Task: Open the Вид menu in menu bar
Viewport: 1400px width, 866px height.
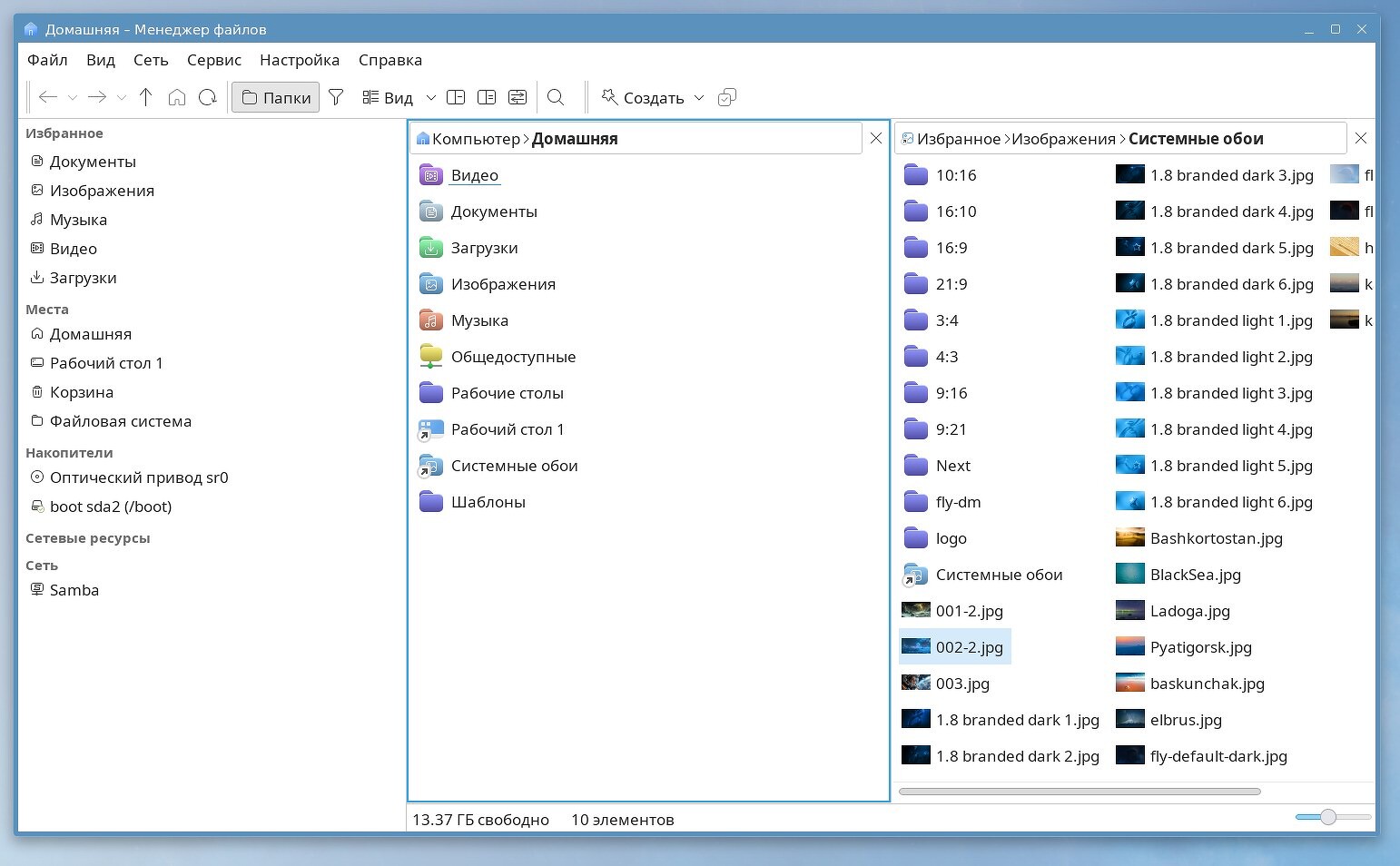Action: (101, 60)
